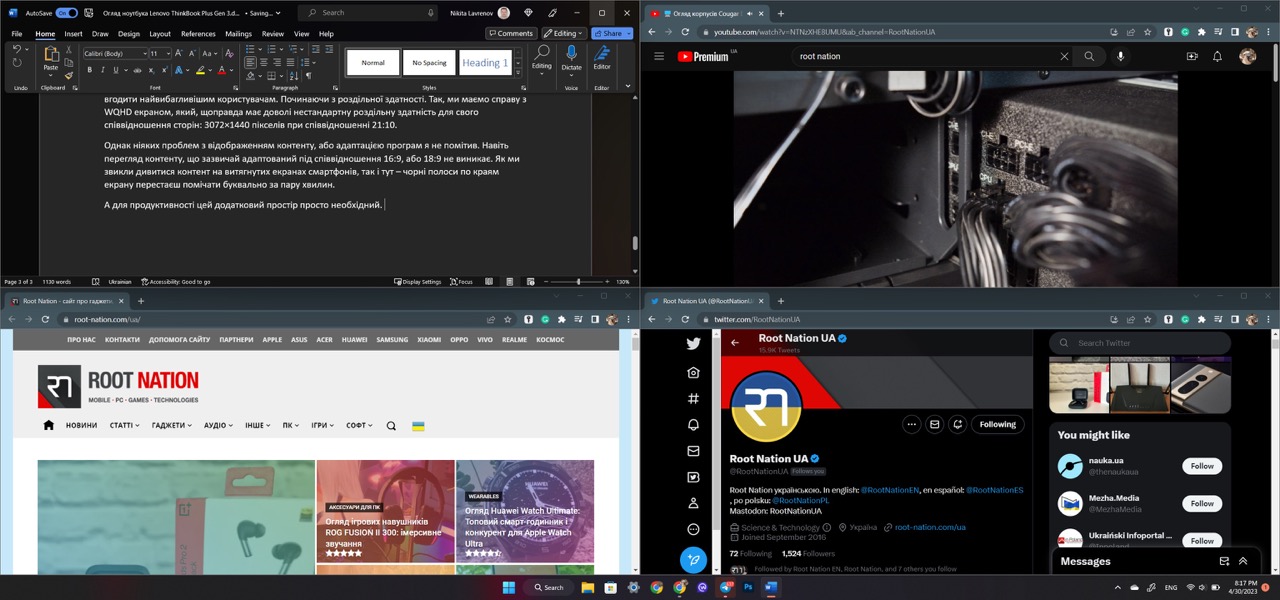Sort paragraphs with A-Z sort icon
This screenshot has height=600, width=1280.
coord(294,76)
